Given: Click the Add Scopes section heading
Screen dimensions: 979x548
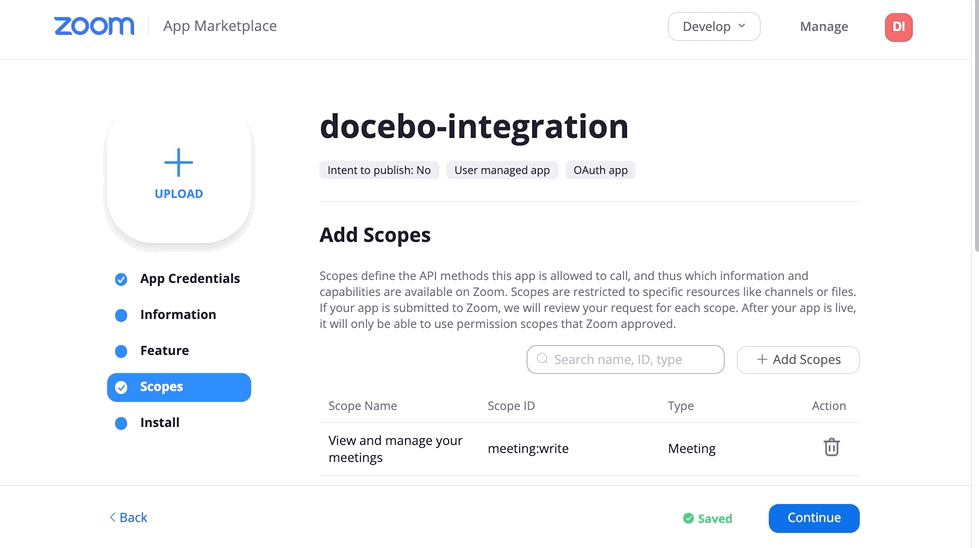Looking at the screenshot, I should click(375, 235).
